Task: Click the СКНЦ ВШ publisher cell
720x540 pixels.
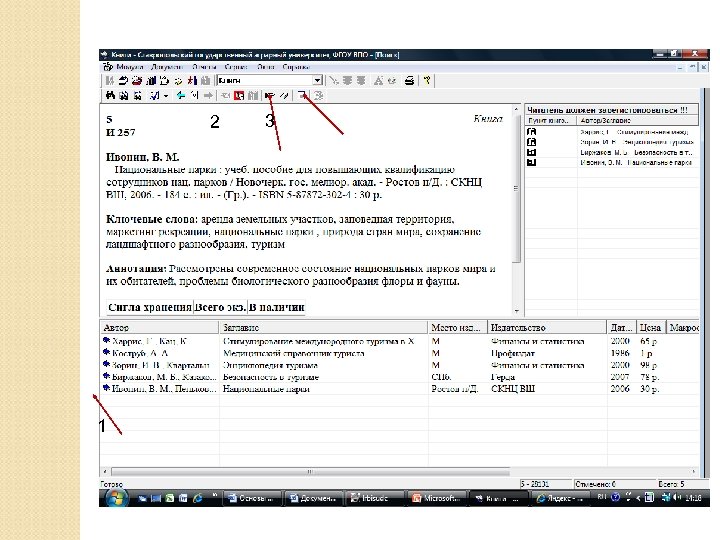Action: pyautogui.click(x=513, y=389)
